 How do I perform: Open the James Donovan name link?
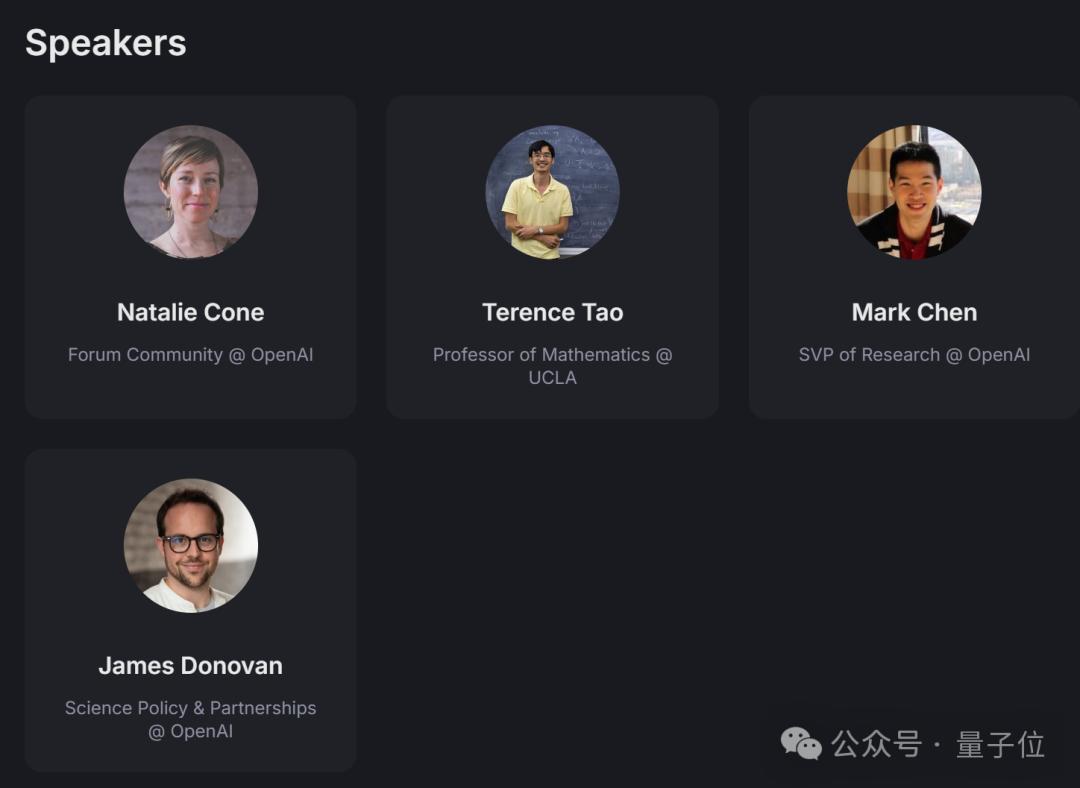coord(190,665)
